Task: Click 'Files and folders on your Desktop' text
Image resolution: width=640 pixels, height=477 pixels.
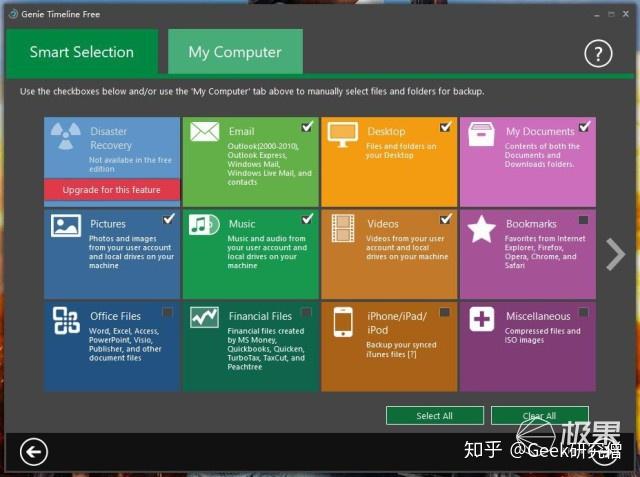Action: click(401, 151)
